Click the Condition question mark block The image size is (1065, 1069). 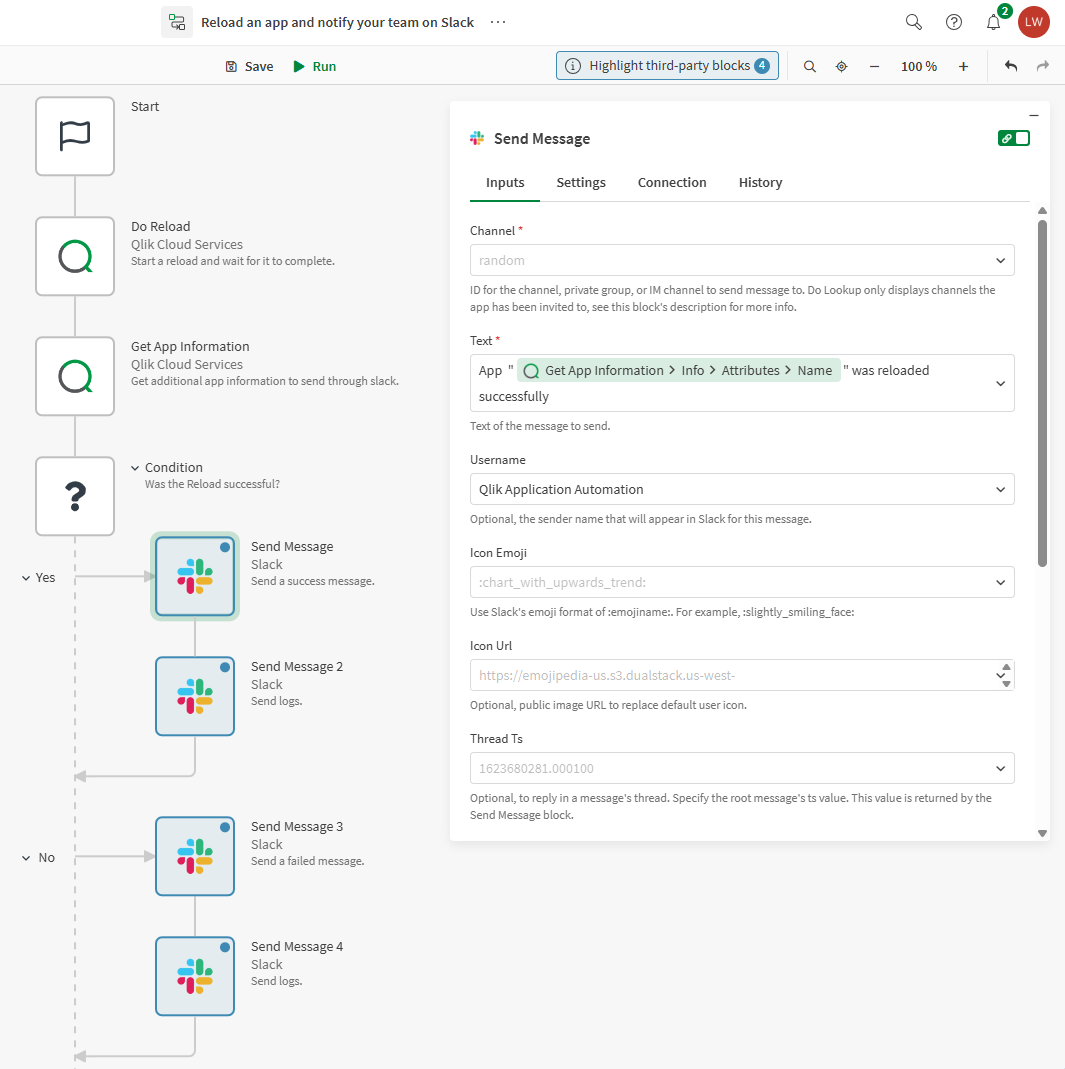(75, 496)
